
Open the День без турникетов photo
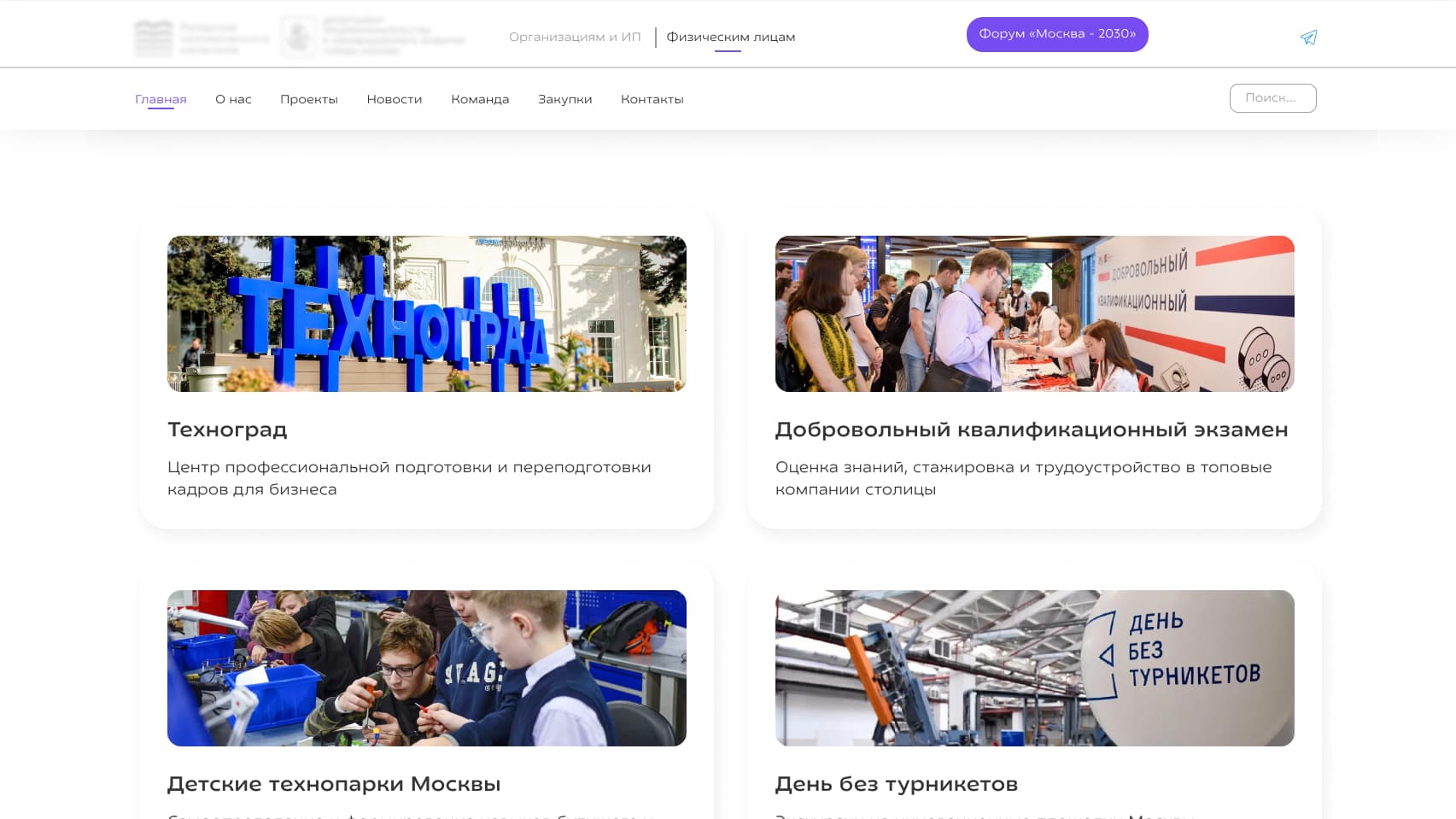pos(1035,668)
